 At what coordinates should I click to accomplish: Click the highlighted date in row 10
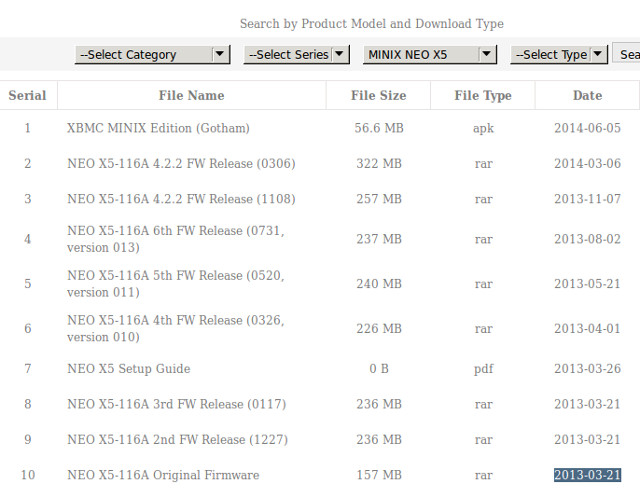tap(587, 475)
